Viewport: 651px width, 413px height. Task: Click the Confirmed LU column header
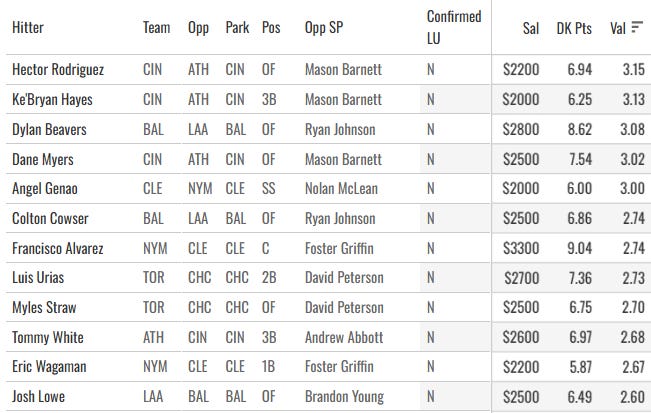click(x=454, y=27)
